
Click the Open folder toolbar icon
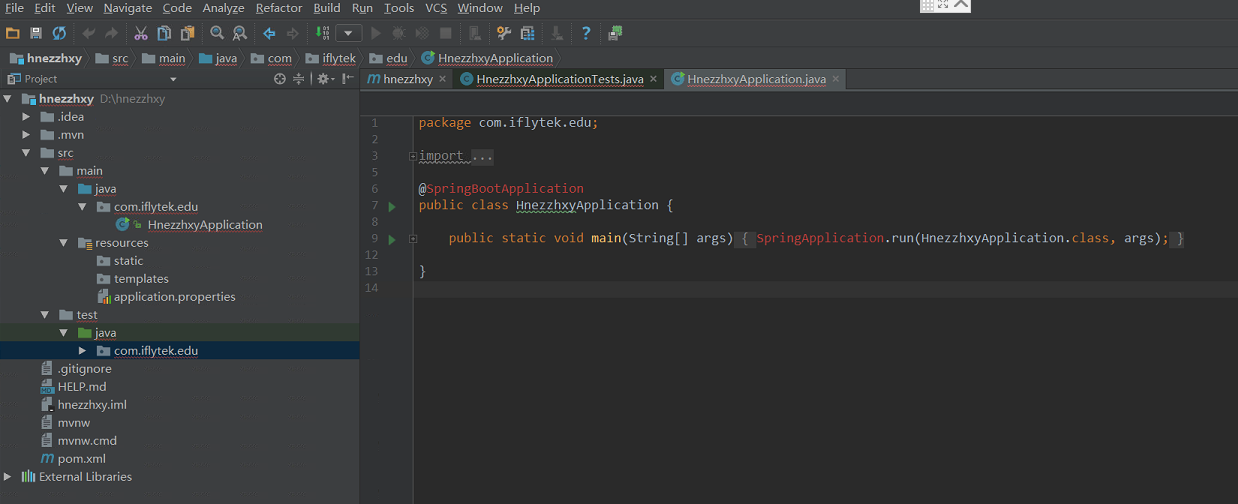point(13,33)
